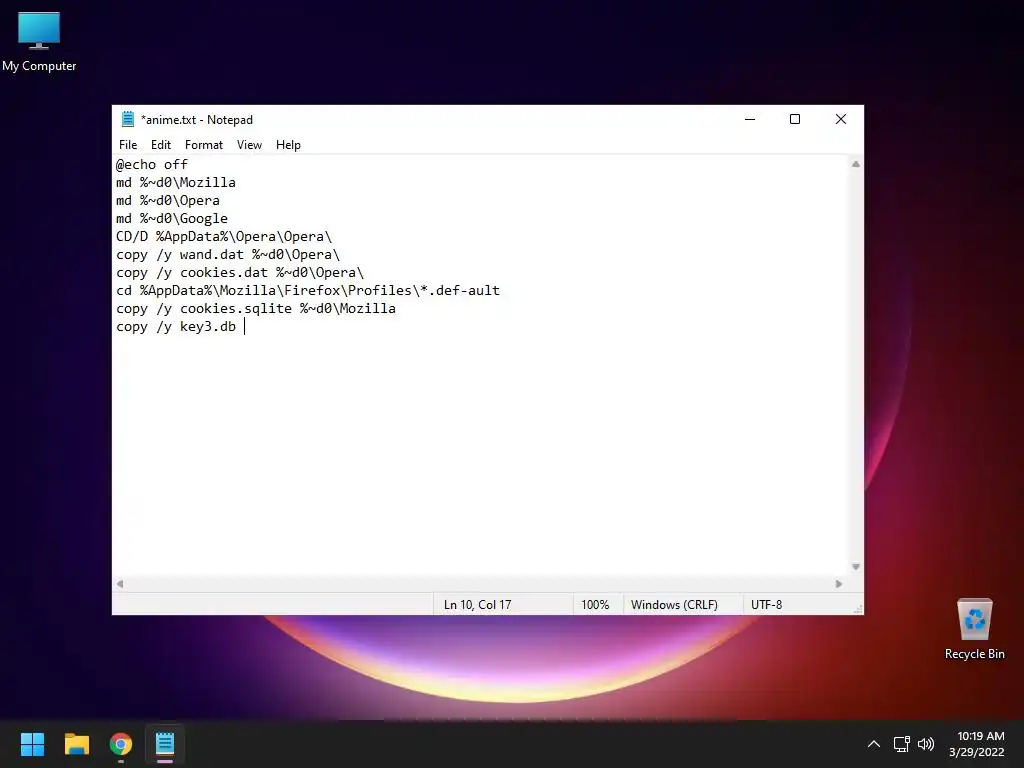
Task: Click the vertical scrollbar down arrow
Action: [856, 567]
